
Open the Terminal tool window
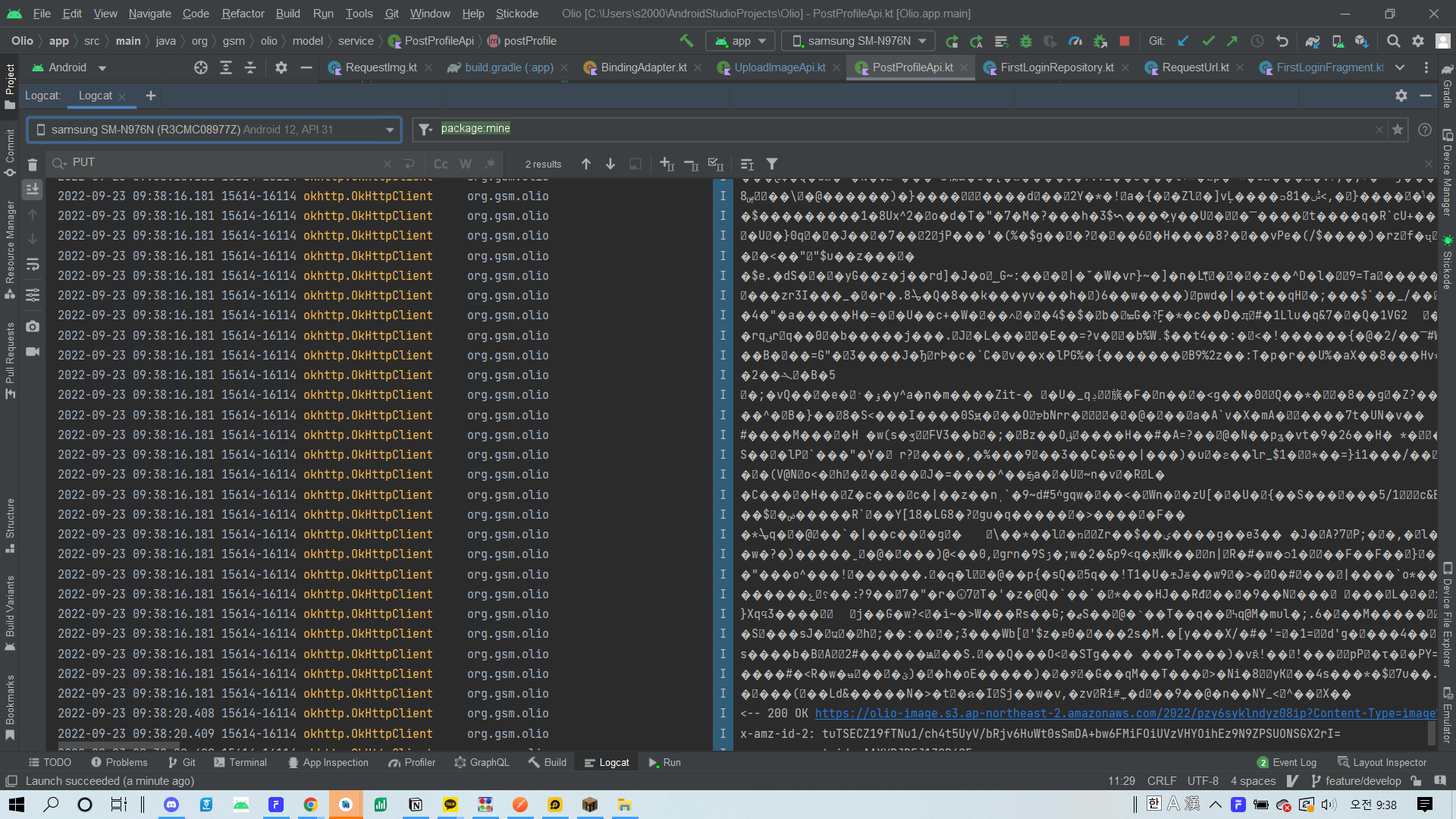pyautogui.click(x=240, y=762)
